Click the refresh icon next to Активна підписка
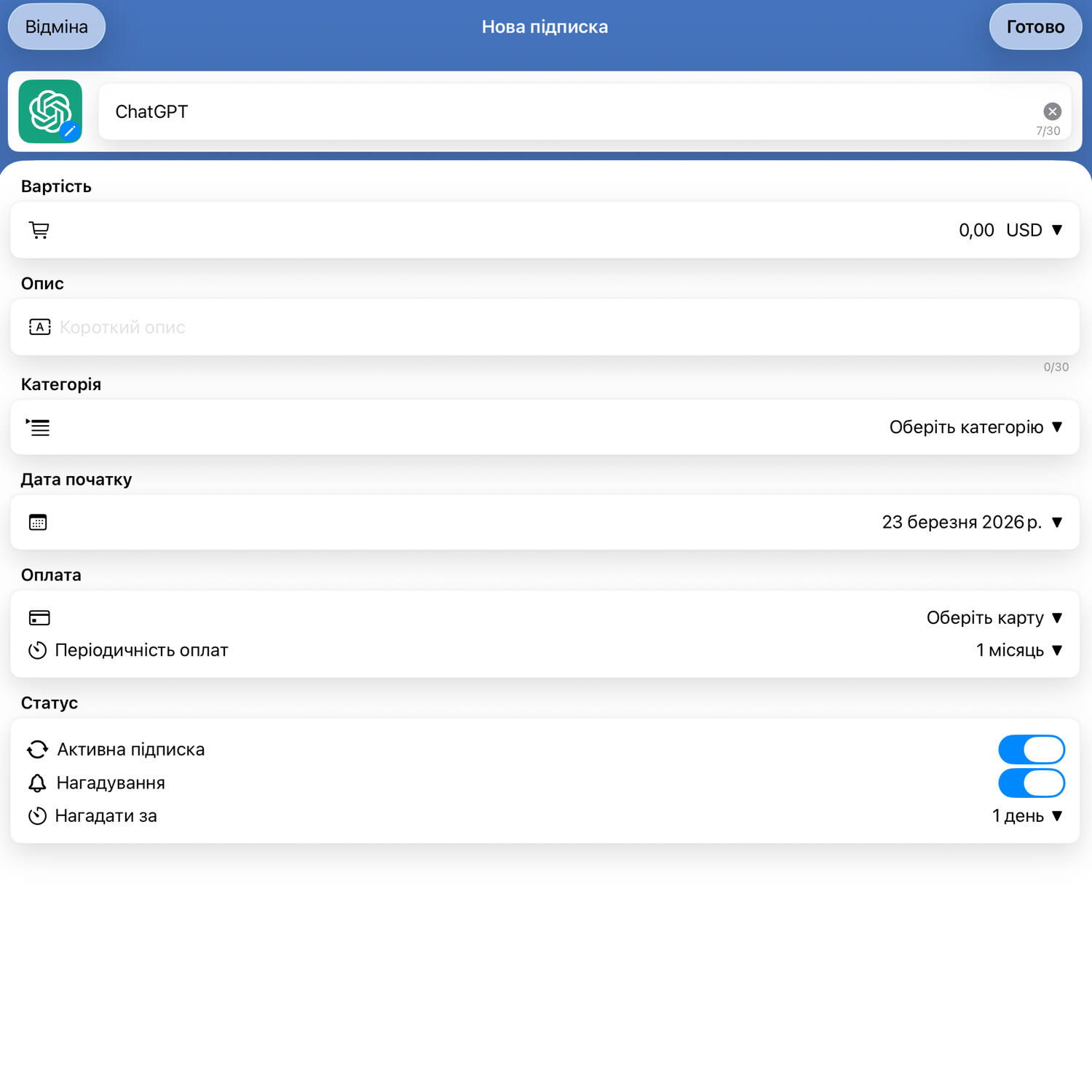The image size is (1092, 1092). tap(37, 749)
